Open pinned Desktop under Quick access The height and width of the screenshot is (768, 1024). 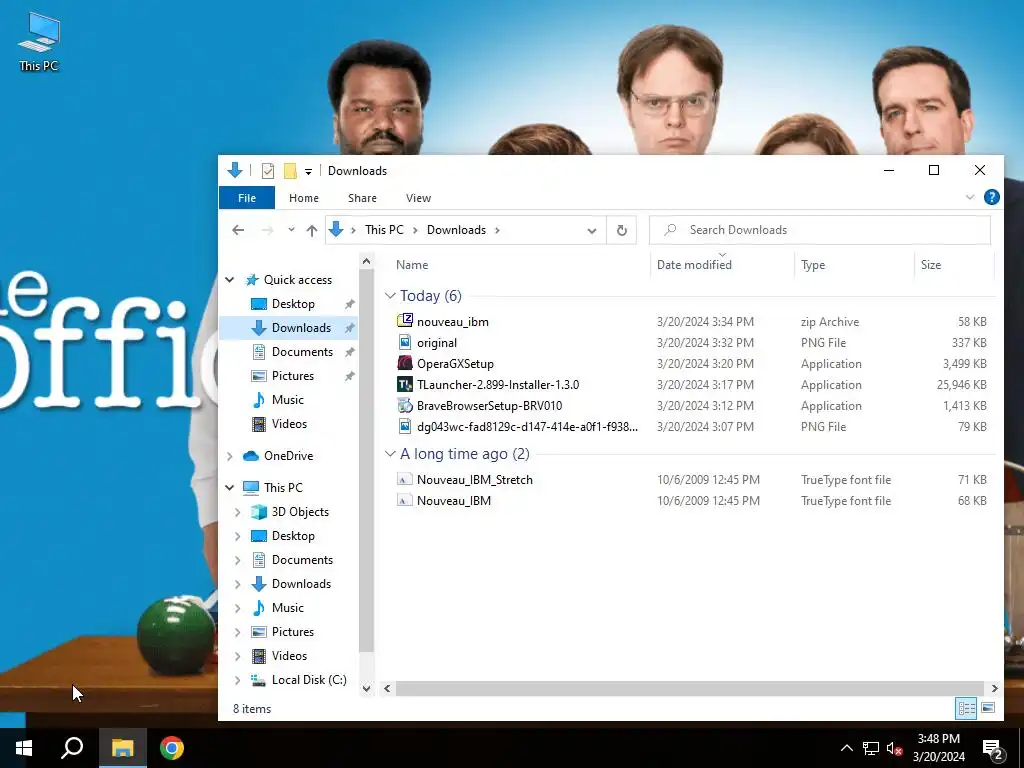click(x=293, y=304)
